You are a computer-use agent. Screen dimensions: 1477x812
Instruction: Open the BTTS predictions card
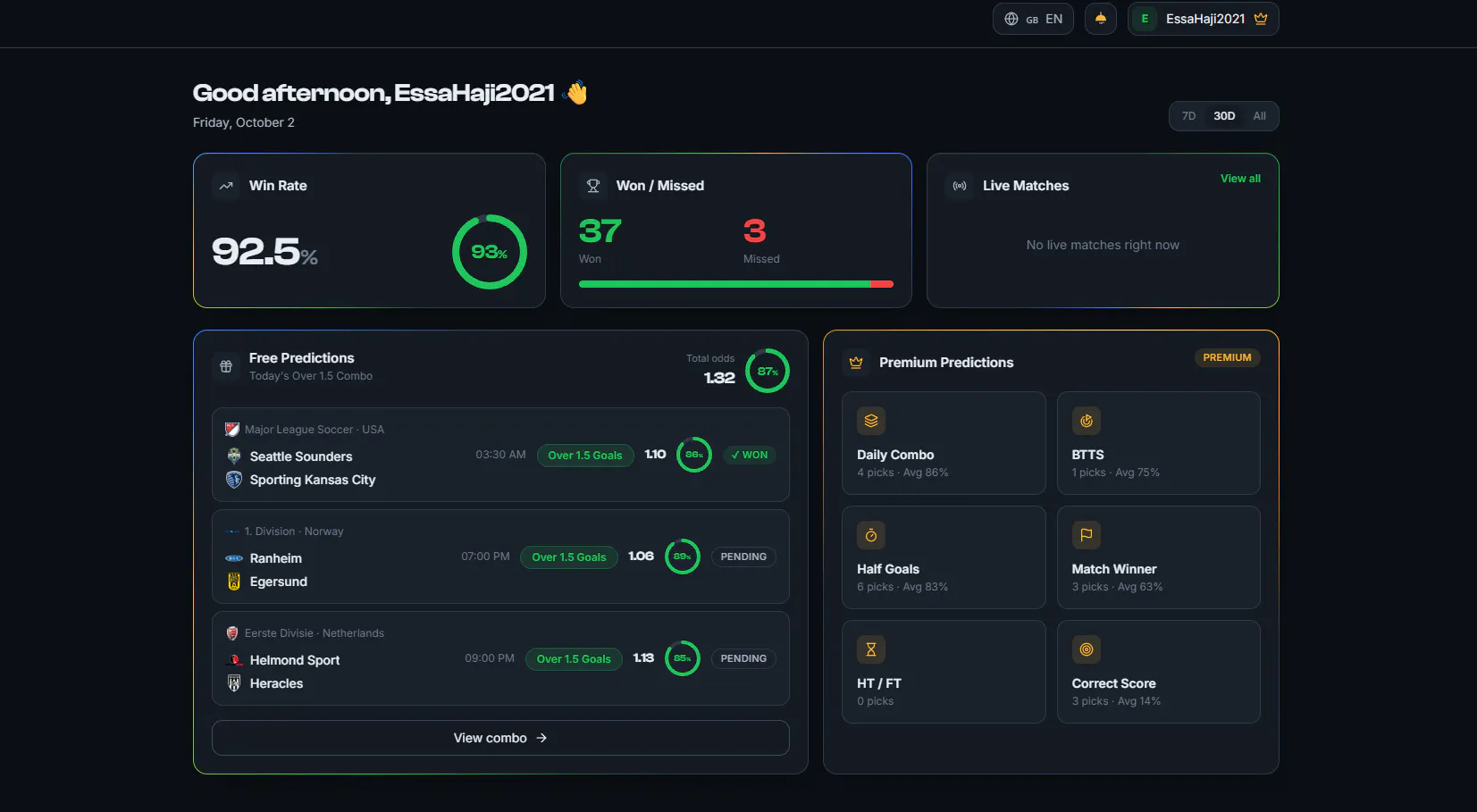click(1159, 443)
